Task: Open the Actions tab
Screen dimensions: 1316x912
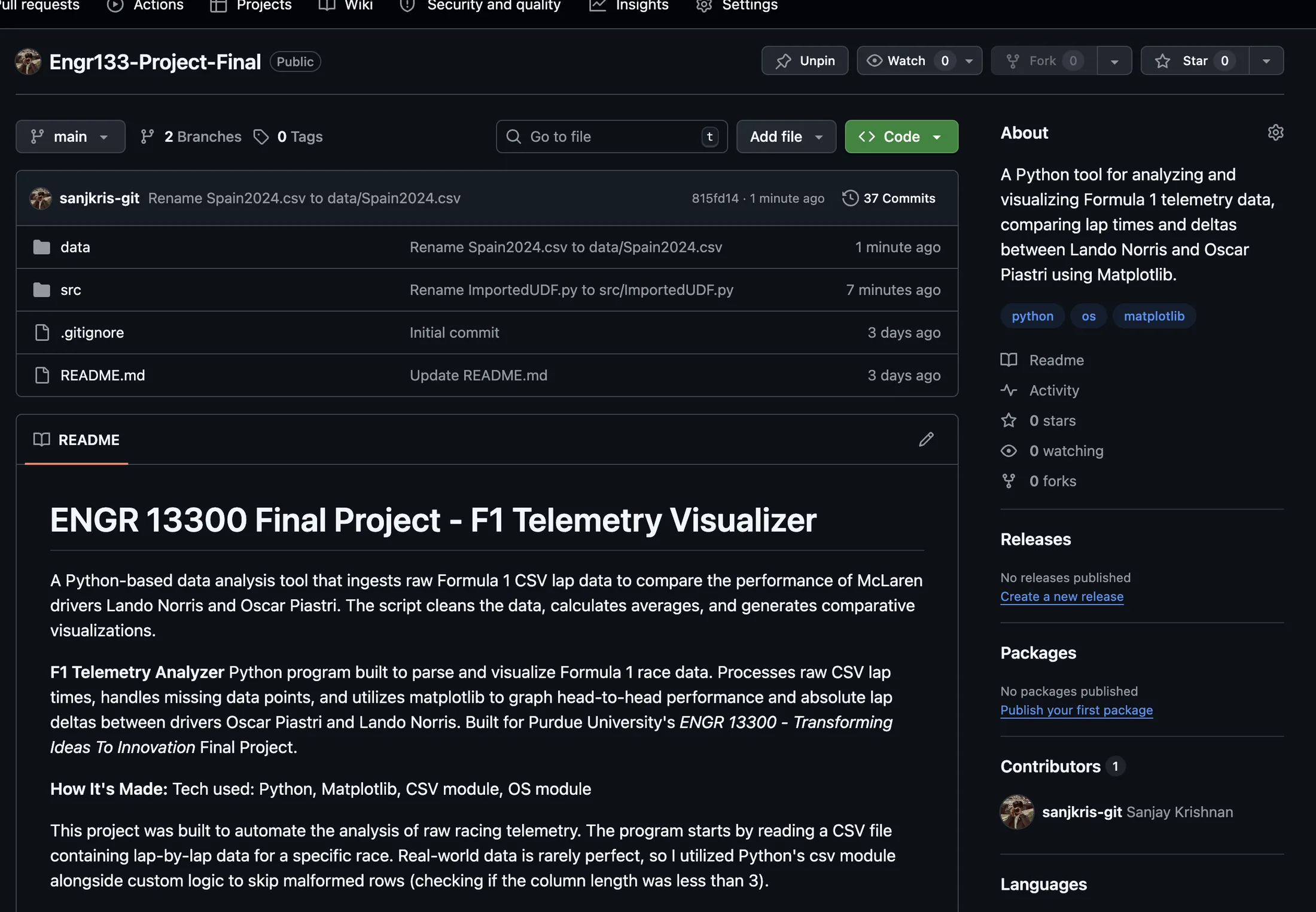Action: tap(145, 6)
